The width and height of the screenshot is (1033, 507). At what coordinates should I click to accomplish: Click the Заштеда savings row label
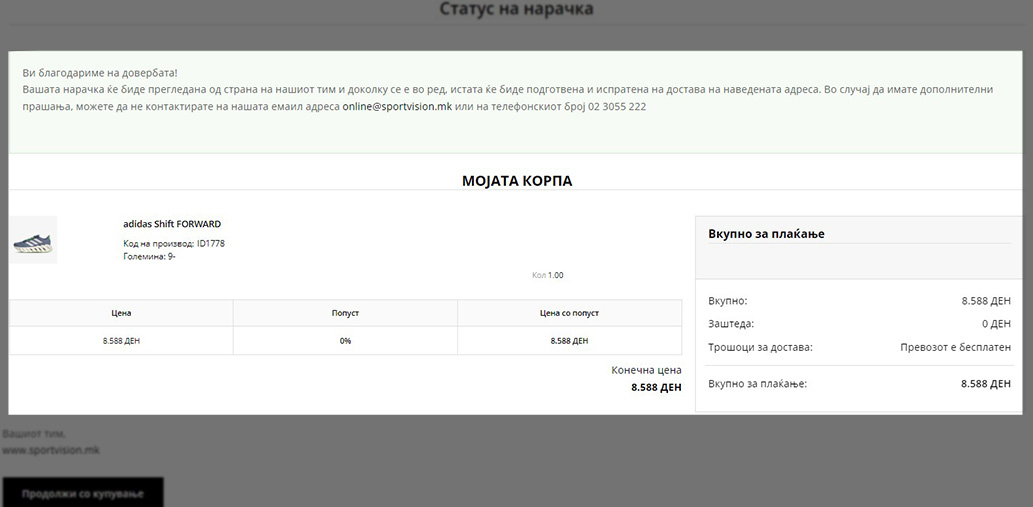[x=731, y=324]
